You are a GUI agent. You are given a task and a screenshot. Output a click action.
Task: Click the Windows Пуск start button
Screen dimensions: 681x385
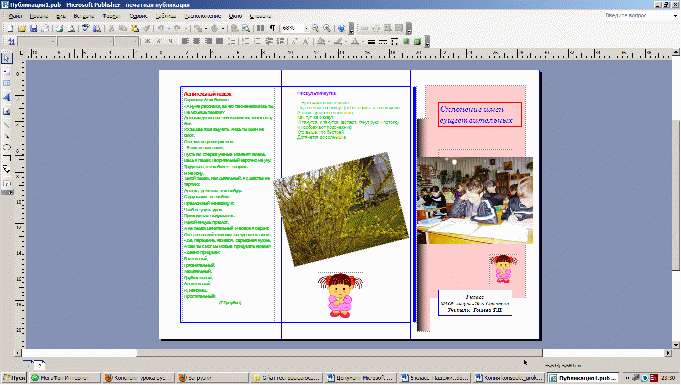pos(14,378)
